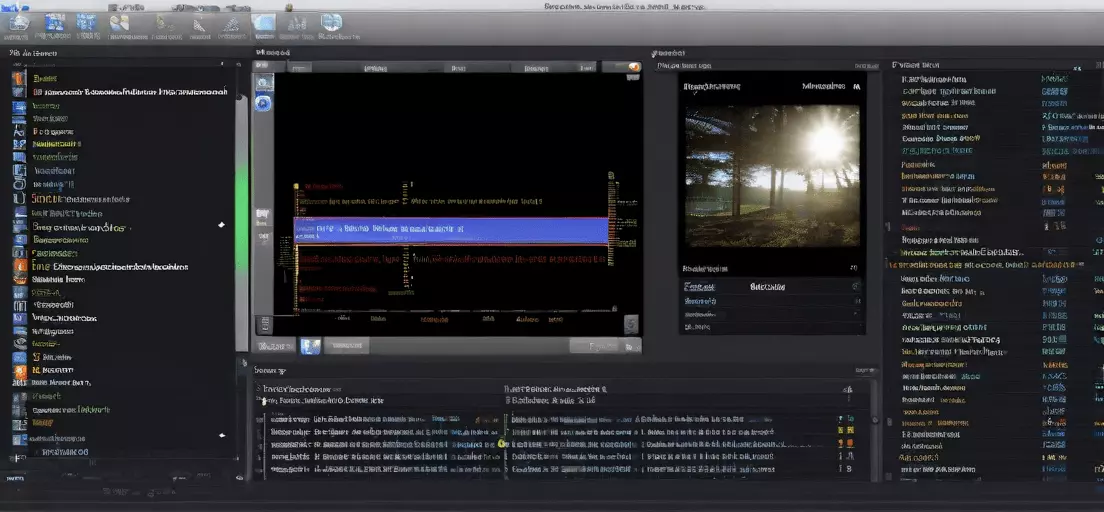
Task: Click the blue circular play icon beside viewer
Action: click(x=263, y=103)
